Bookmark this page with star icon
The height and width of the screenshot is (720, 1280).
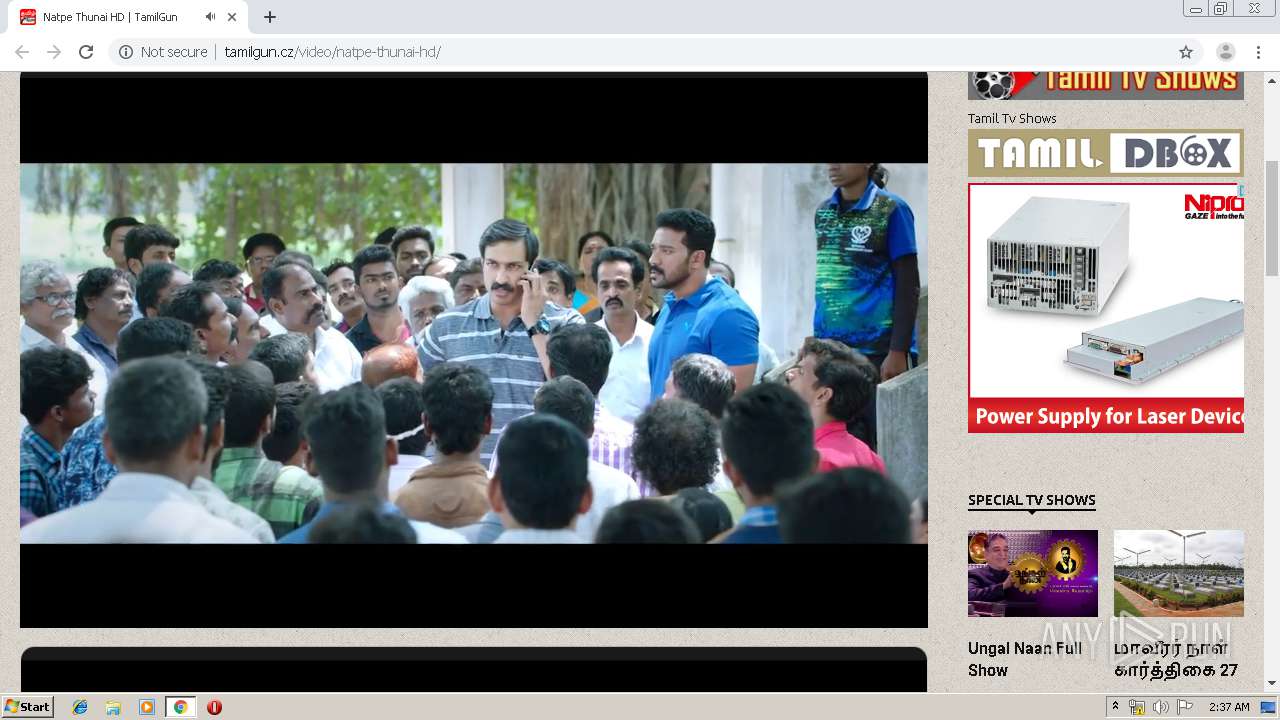coord(1186,52)
